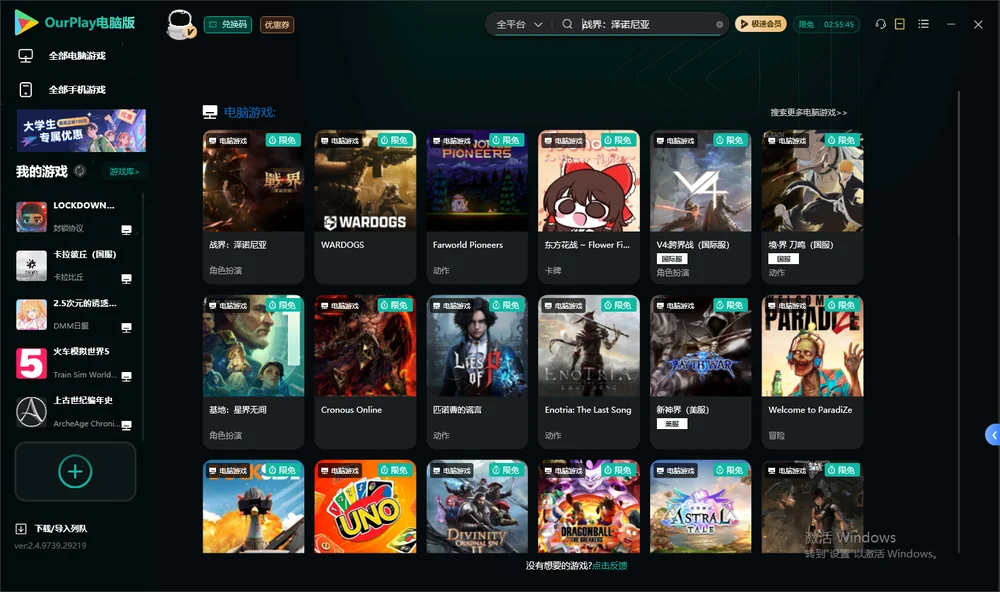Open the 极速会员 membership button
The width and height of the screenshot is (1000, 592).
(x=761, y=24)
